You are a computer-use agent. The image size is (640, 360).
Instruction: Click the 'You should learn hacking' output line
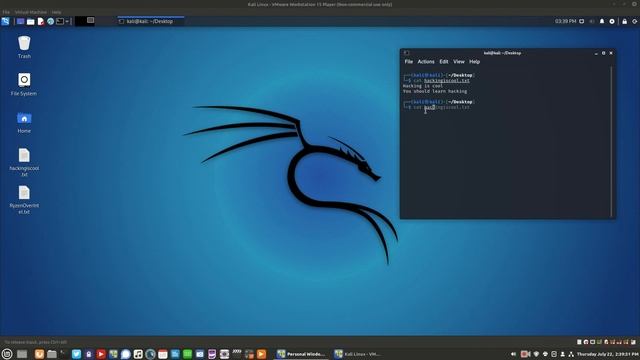tap(435, 91)
